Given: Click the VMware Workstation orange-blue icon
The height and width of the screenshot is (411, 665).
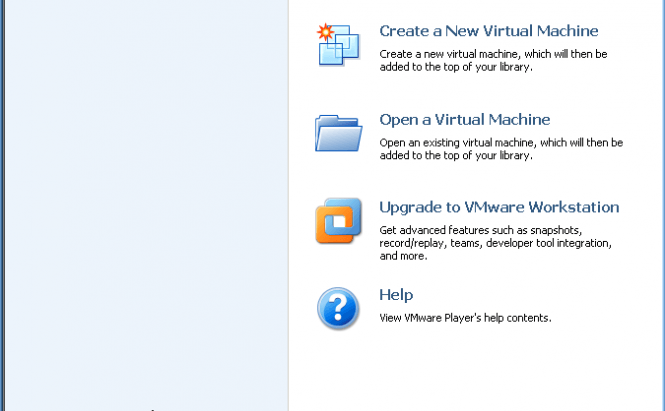Looking at the screenshot, I should coord(338,221).
